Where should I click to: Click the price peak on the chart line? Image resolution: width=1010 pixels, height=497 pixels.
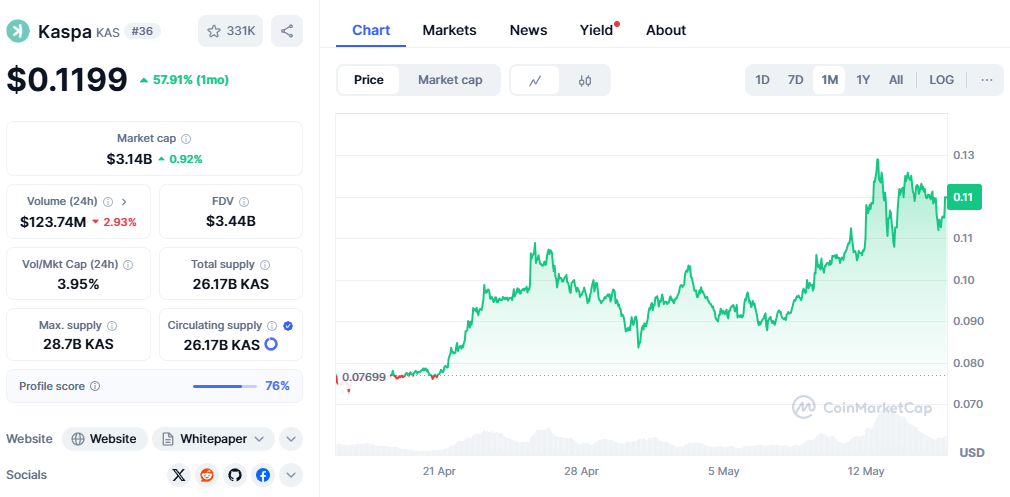tap(877, 160)
